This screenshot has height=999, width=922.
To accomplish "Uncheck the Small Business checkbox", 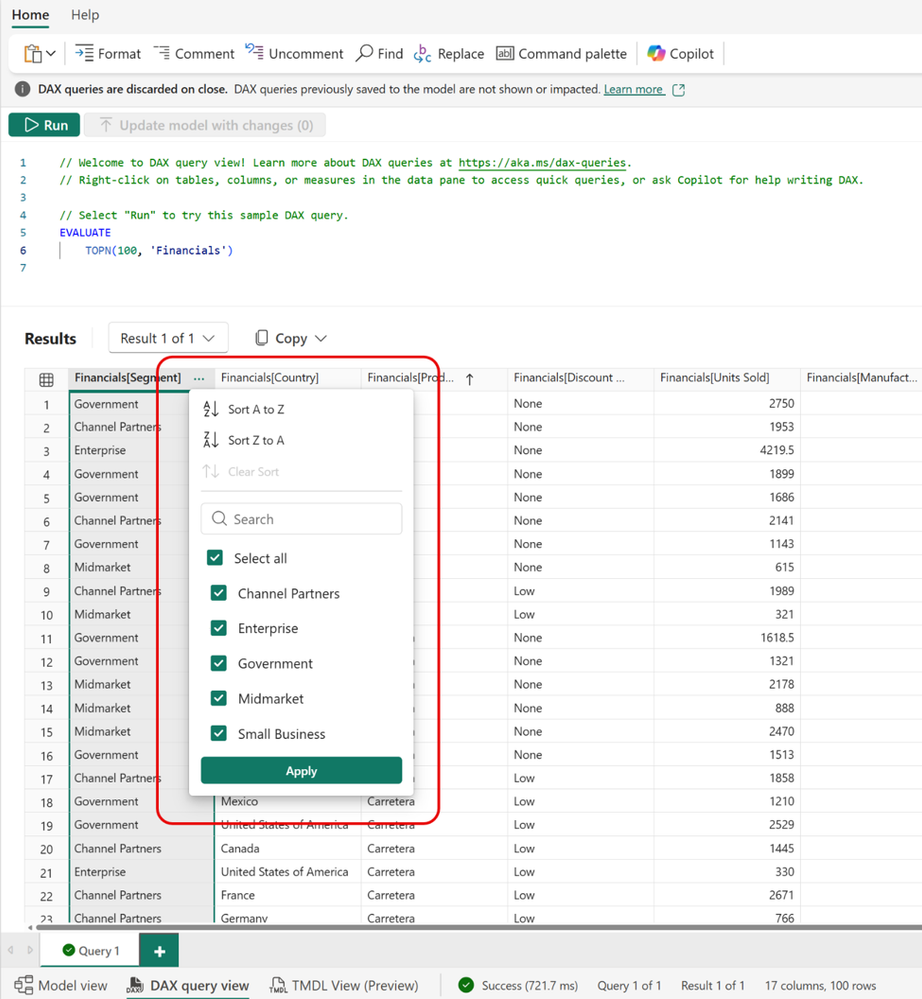I will point(219,733).
